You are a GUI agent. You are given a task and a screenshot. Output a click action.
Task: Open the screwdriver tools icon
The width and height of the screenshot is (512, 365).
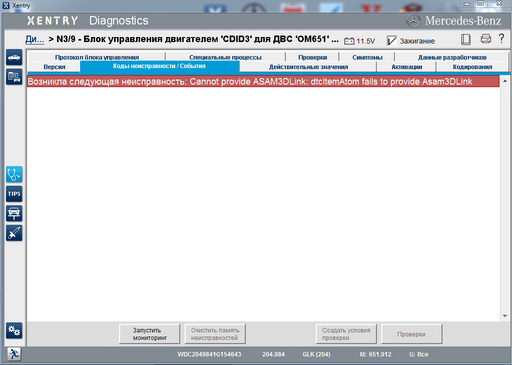point(14,233)
